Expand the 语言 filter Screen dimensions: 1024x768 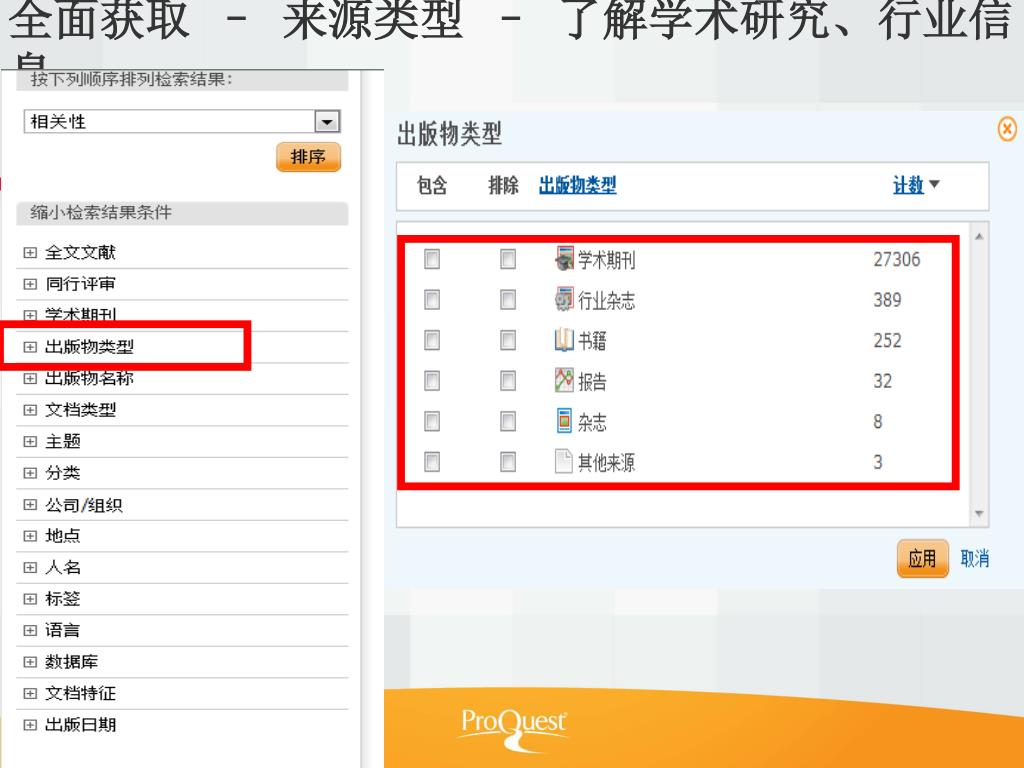point(30,630)
